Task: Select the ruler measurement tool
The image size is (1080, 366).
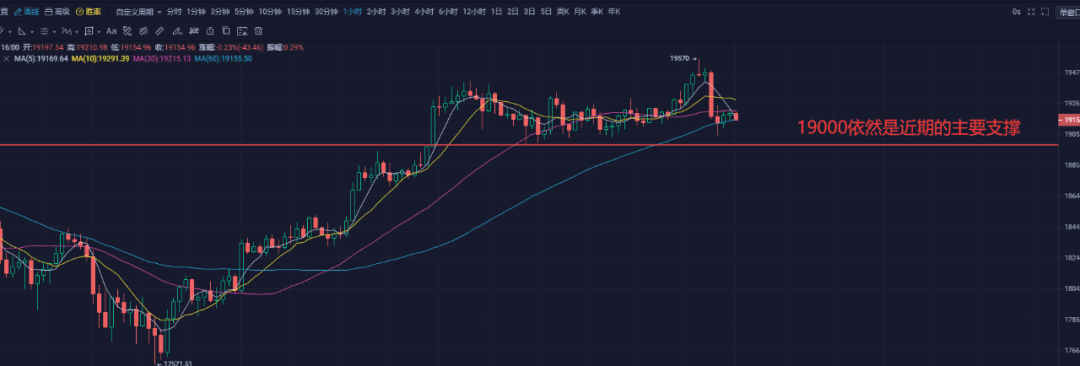Action: pos(159,31)
